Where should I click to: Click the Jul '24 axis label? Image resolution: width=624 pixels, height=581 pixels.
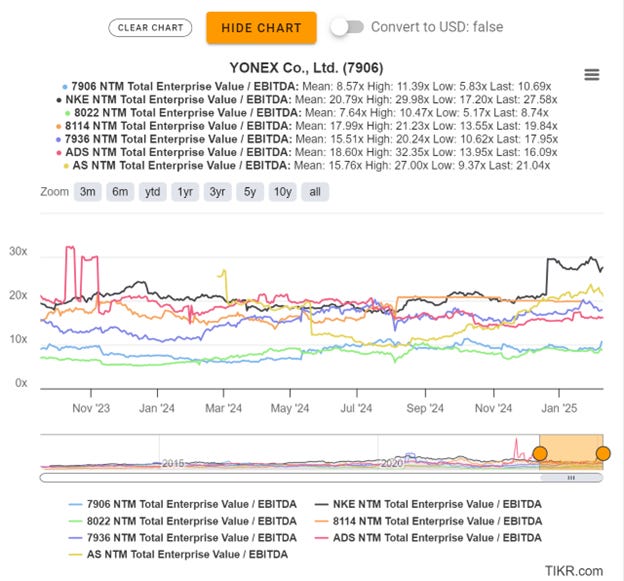click(356, 408)
